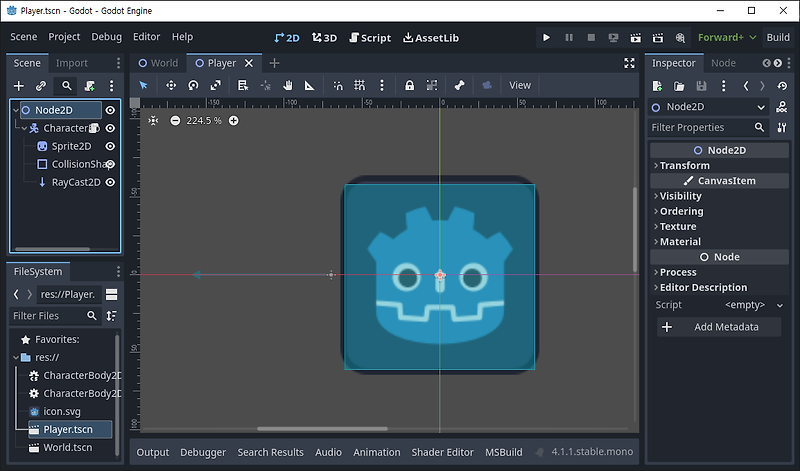Open the Editor menu
Image resolution: width=800 pixels, height=471 pixels.
tap(146, 37)
